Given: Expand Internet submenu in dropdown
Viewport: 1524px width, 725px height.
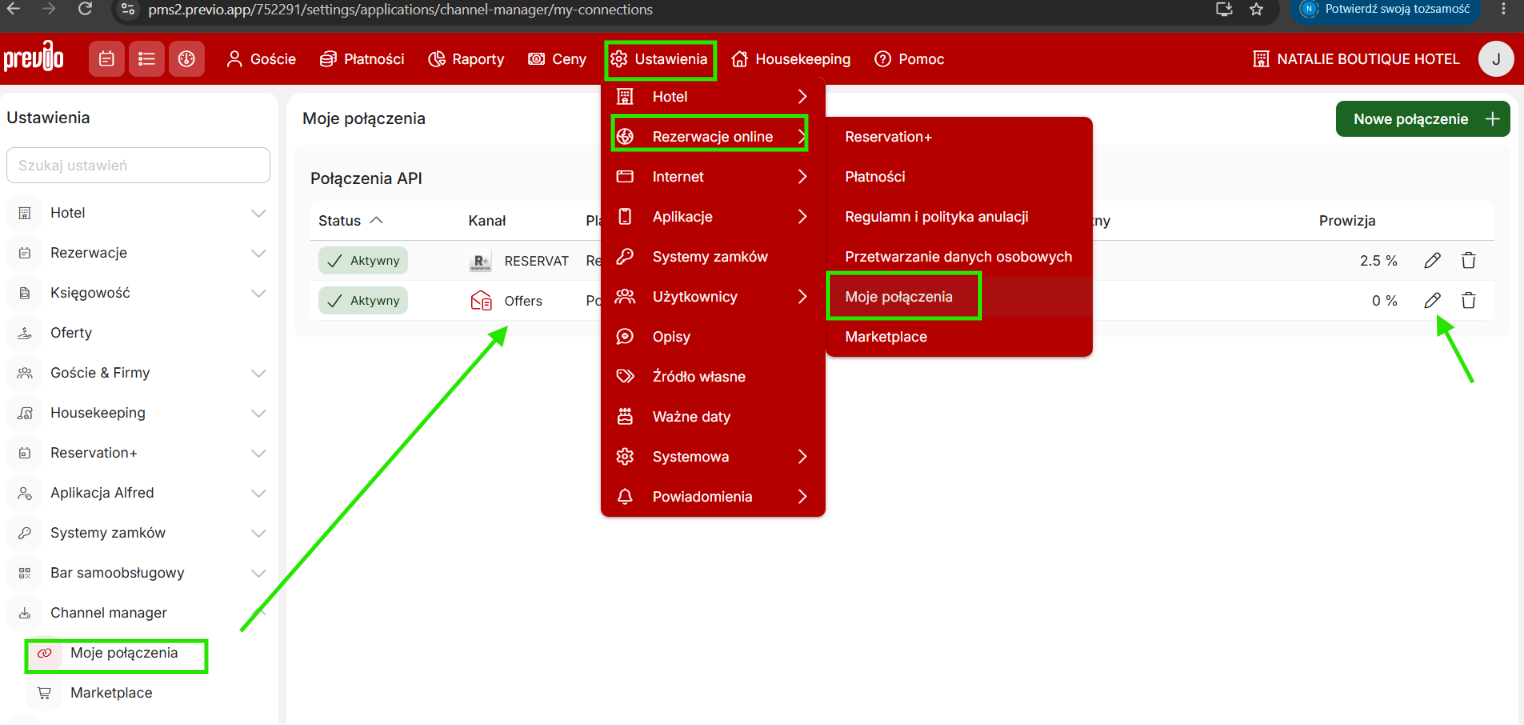Looking at the screenshot, I should pyautogui.click(x=713, y=177).
